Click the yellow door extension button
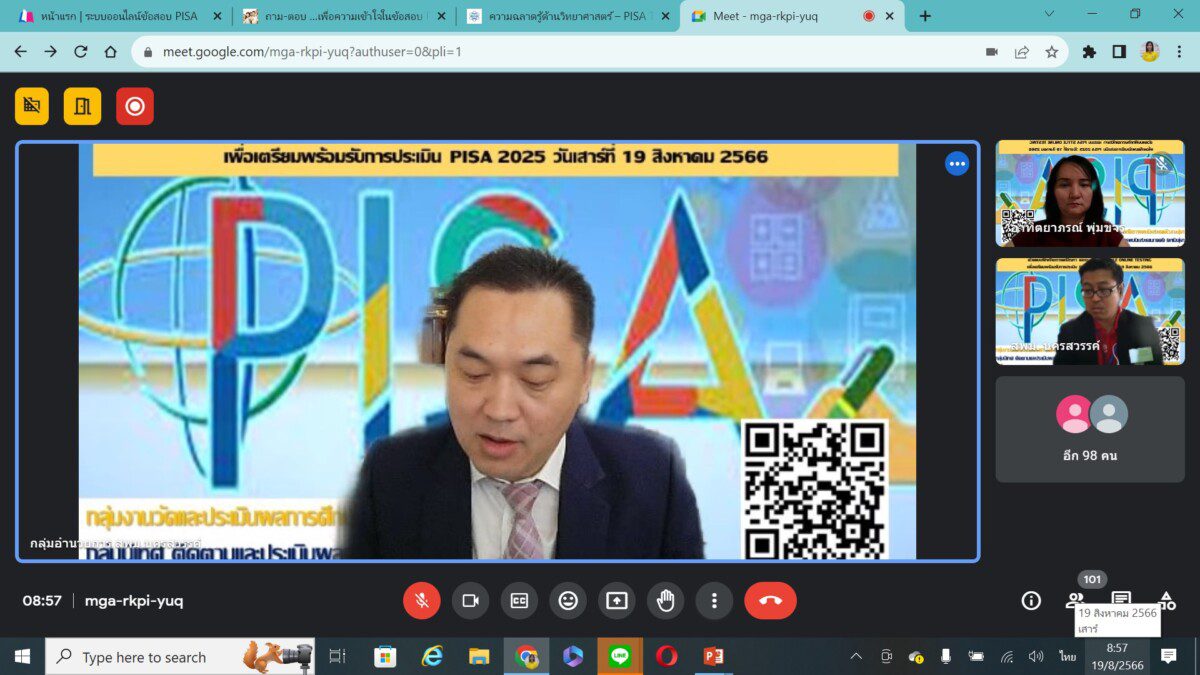The height and width of the screenshot is (675, 1200). coord(83,106)
